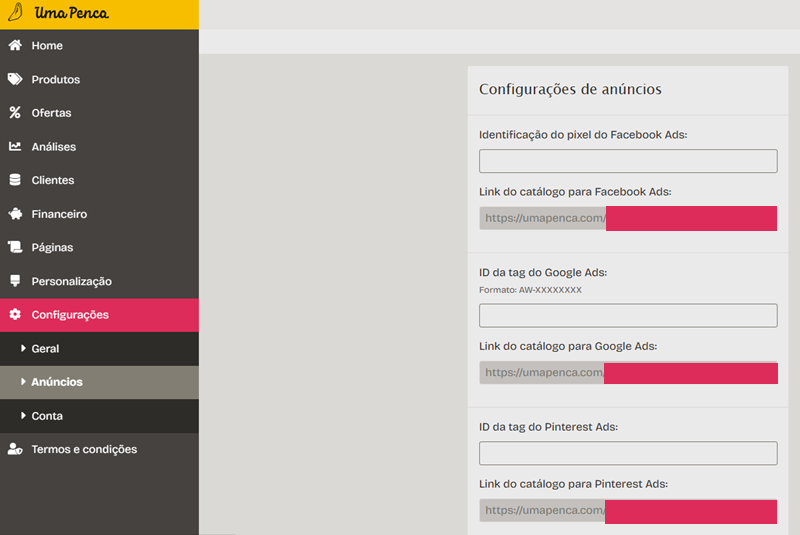This screenshot has width=800, height=535.
Task: Click the label 'Link do catálogo para Facebook Ads:'
Action: 575,192
